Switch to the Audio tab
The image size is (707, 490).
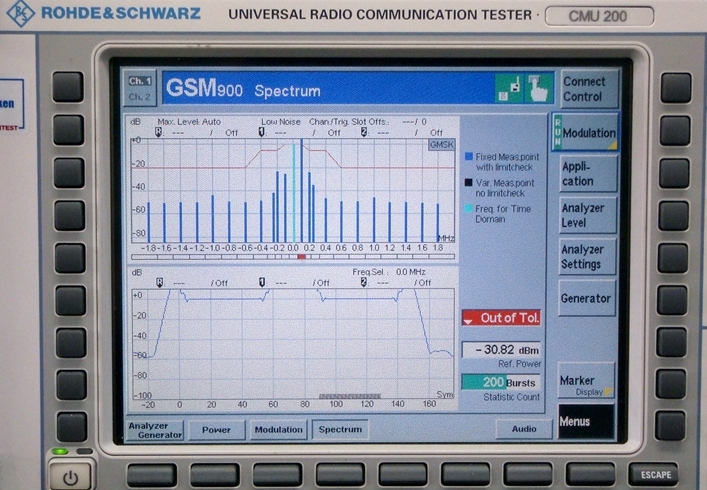tap(524, 429)
